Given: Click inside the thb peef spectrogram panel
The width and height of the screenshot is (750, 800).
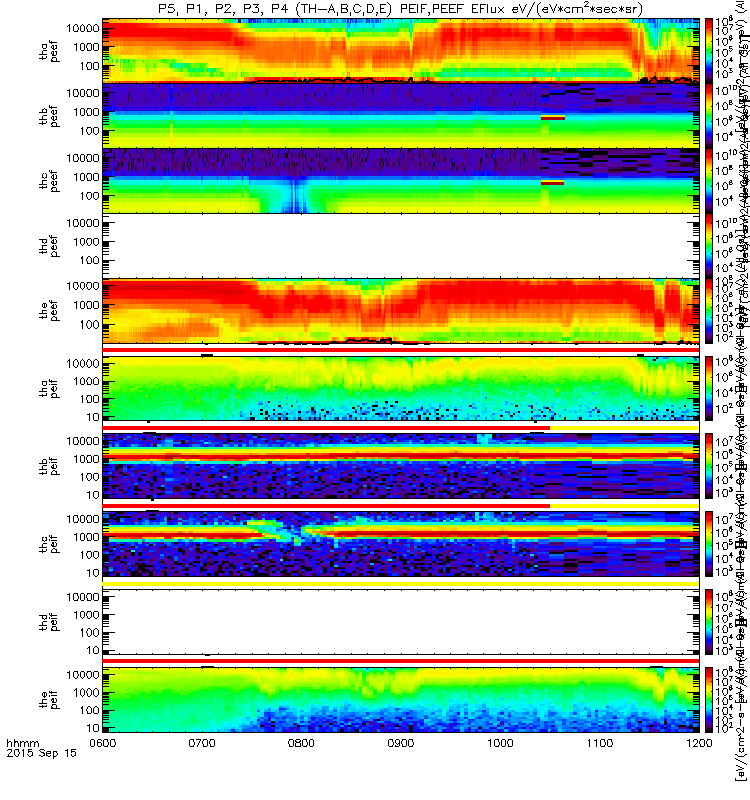Looking at the screenshot, I should tap(401, 116).
